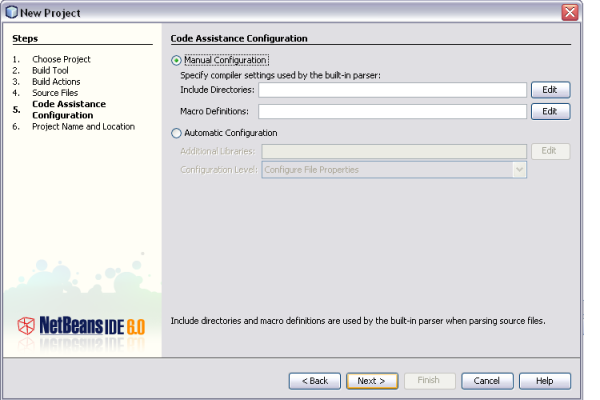This screenshot has width=600, height=400.
Task: Click the Steps heading
Action: (x=25, y=39)
